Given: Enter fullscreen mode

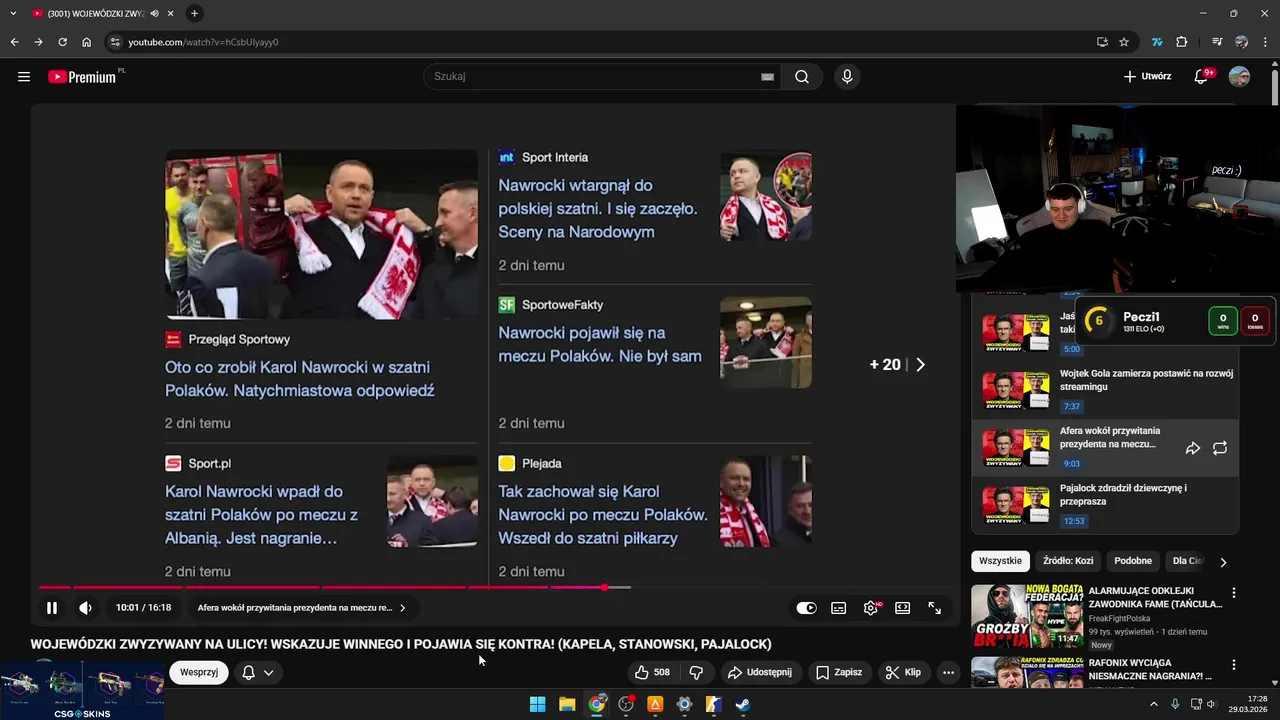Looking at the screenshot, I should pos(935,607).
